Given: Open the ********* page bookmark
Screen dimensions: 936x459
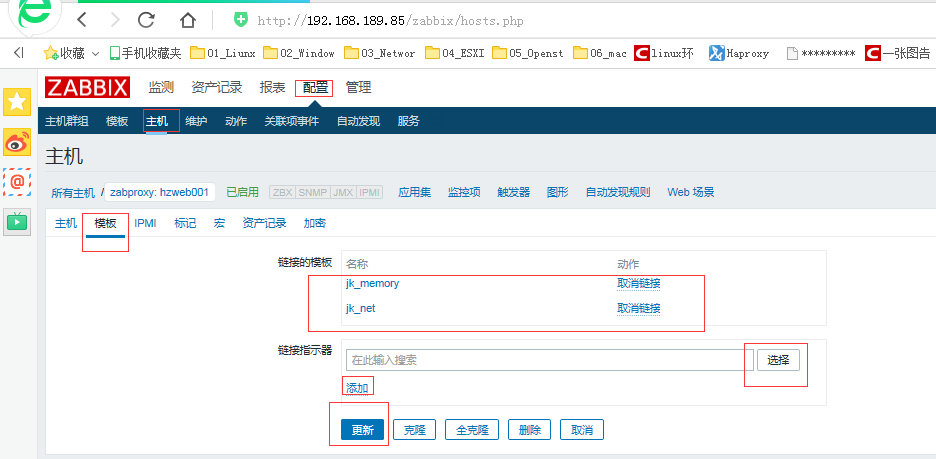Looking at the screenshot, I should pyautogui.click(x=821, y=53).
